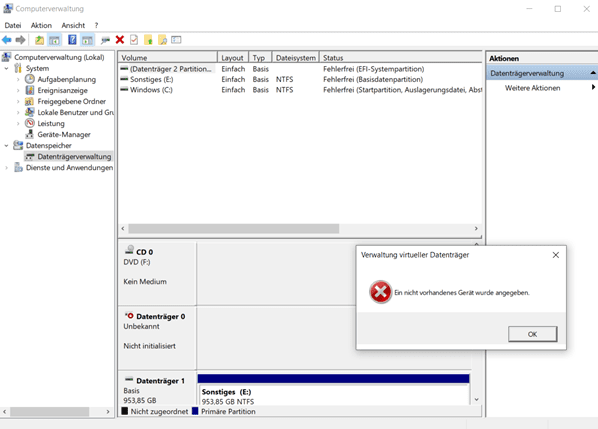598x429 pixels.
Task: Click the Computerverwaltung title bar app icon
Action: click(x=8, y=8)
